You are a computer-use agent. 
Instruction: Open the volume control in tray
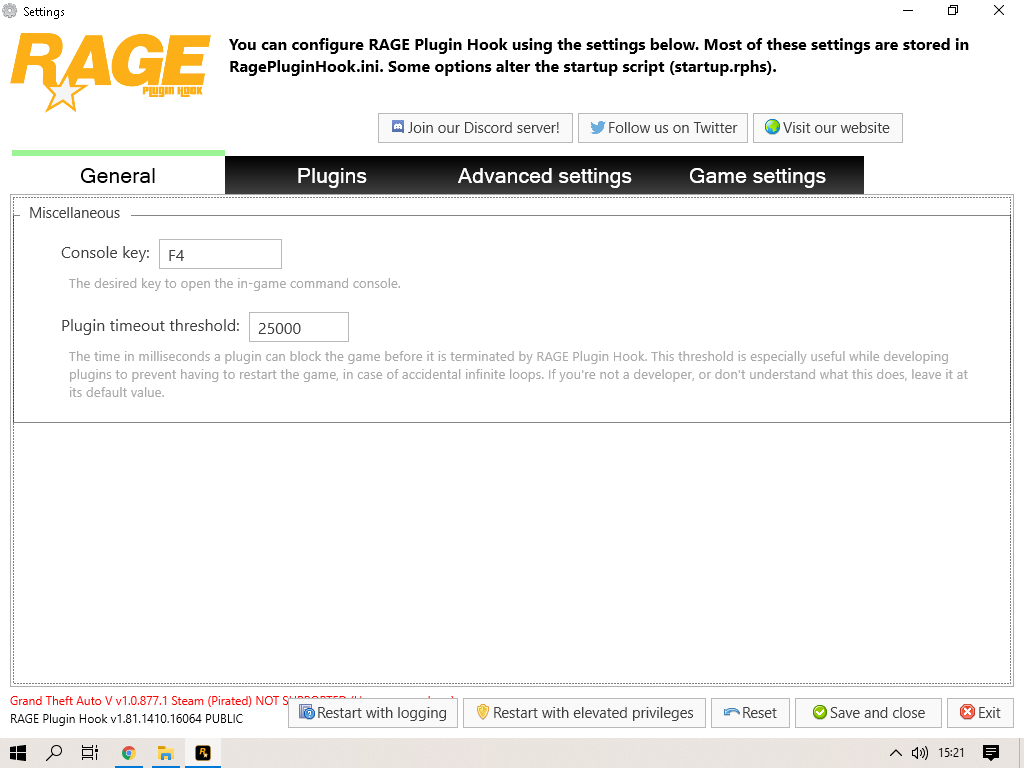coord(920,753)
